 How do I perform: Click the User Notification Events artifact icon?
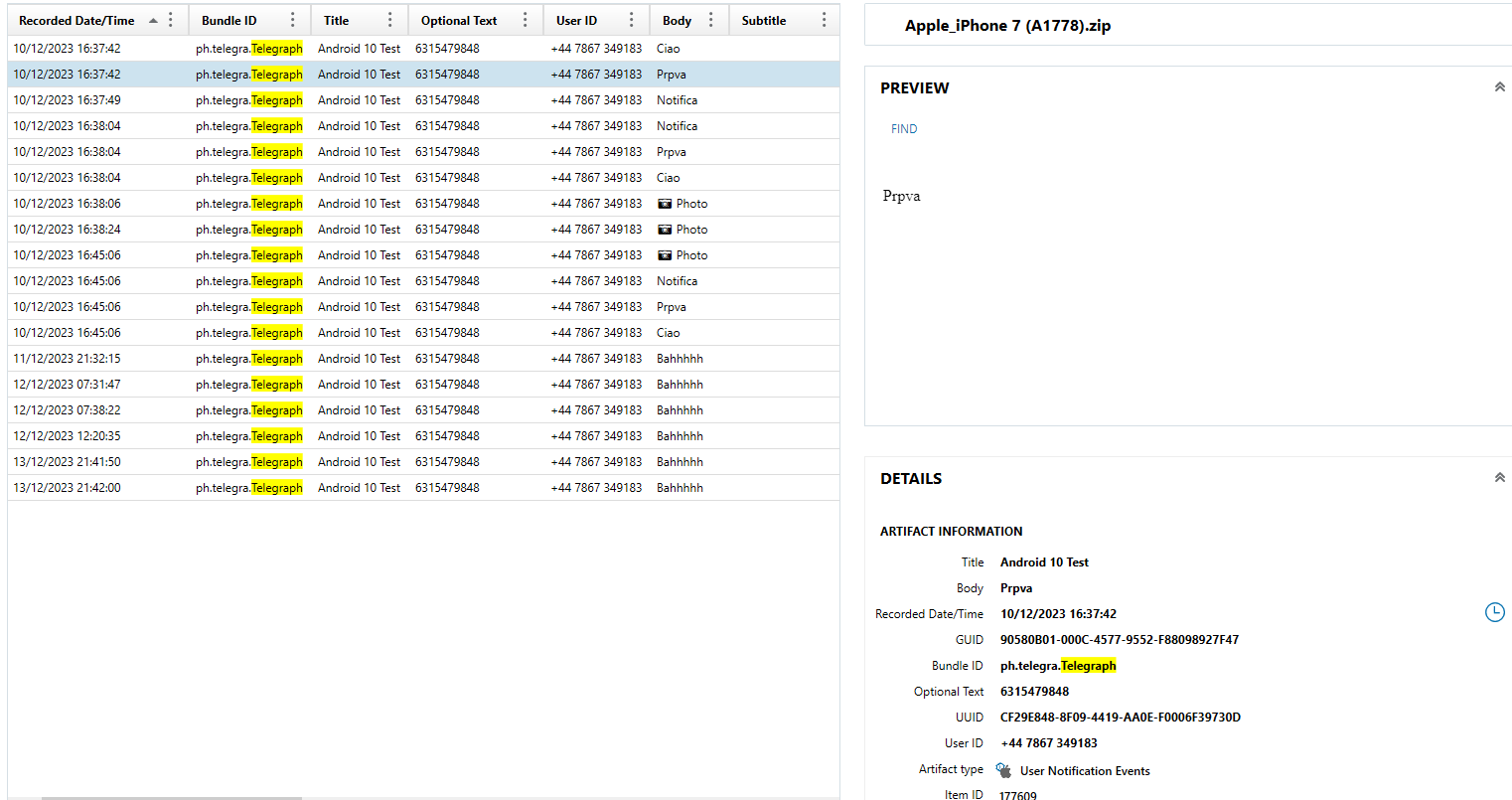(1003, 770)
